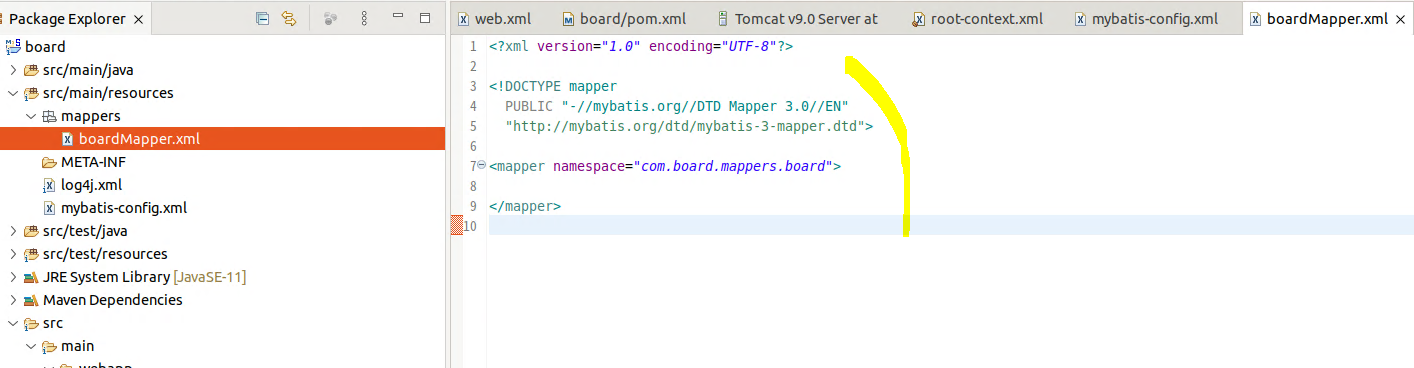
Task: Click the JRE System Library icon
Action: tap(31, 277)
